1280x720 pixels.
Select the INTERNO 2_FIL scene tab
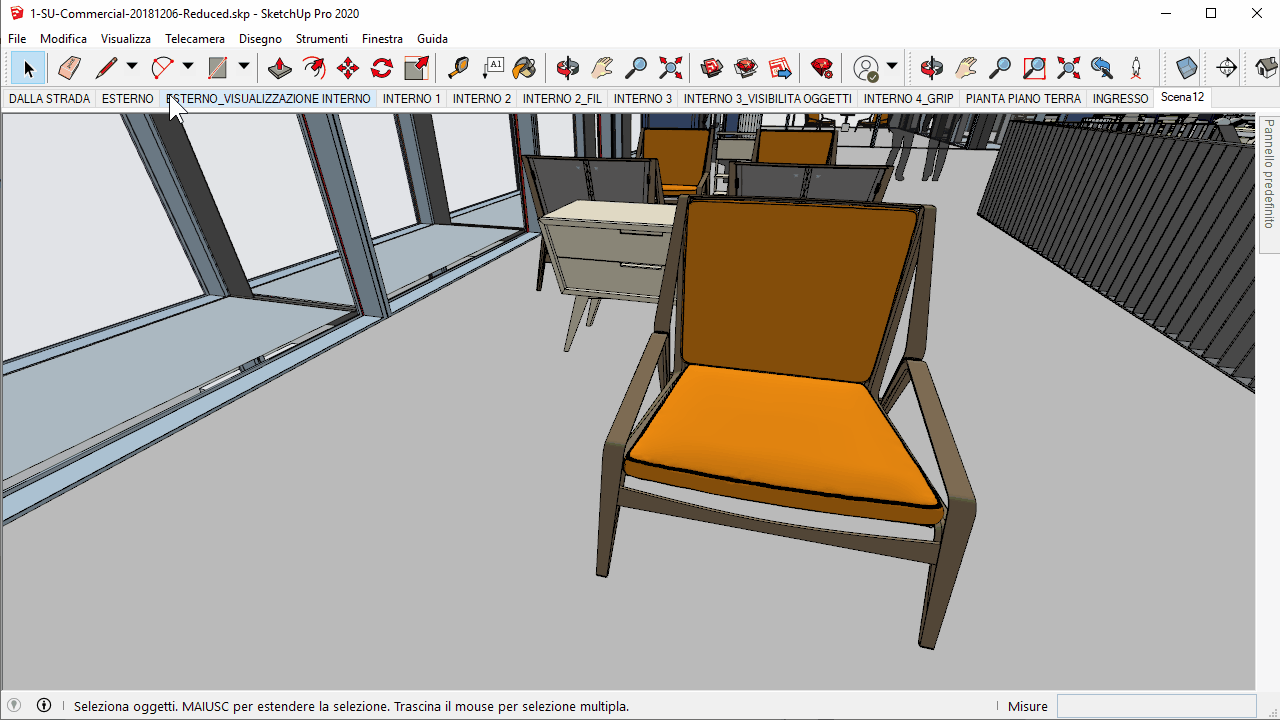tap(562, 99)
